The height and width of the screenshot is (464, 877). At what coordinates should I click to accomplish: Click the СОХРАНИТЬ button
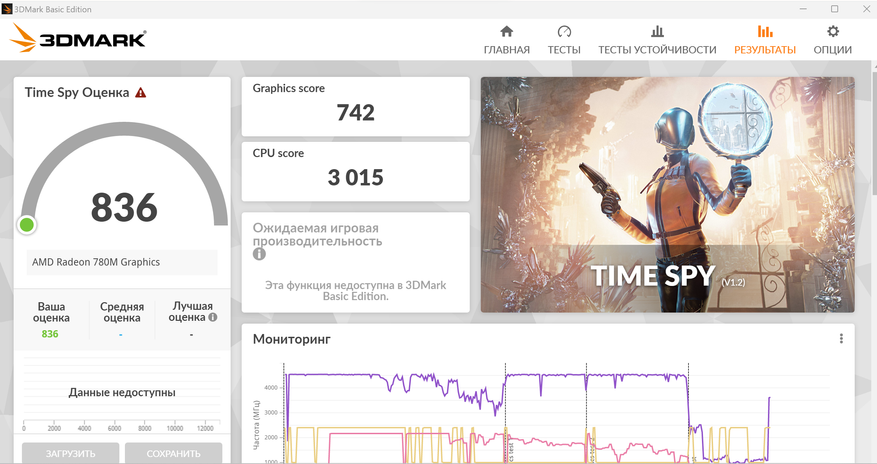(x=173, y=453)
